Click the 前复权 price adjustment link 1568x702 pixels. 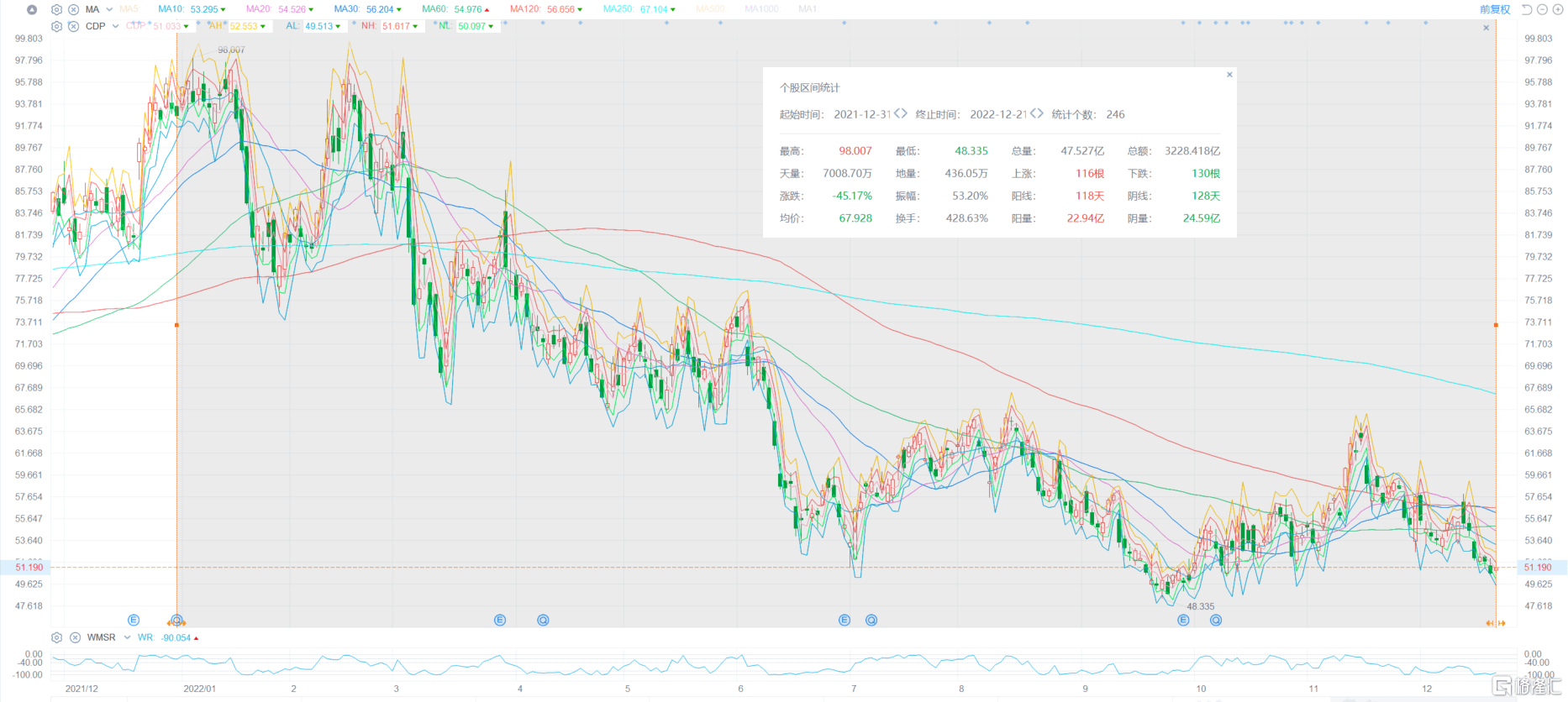coord(1495,9)
